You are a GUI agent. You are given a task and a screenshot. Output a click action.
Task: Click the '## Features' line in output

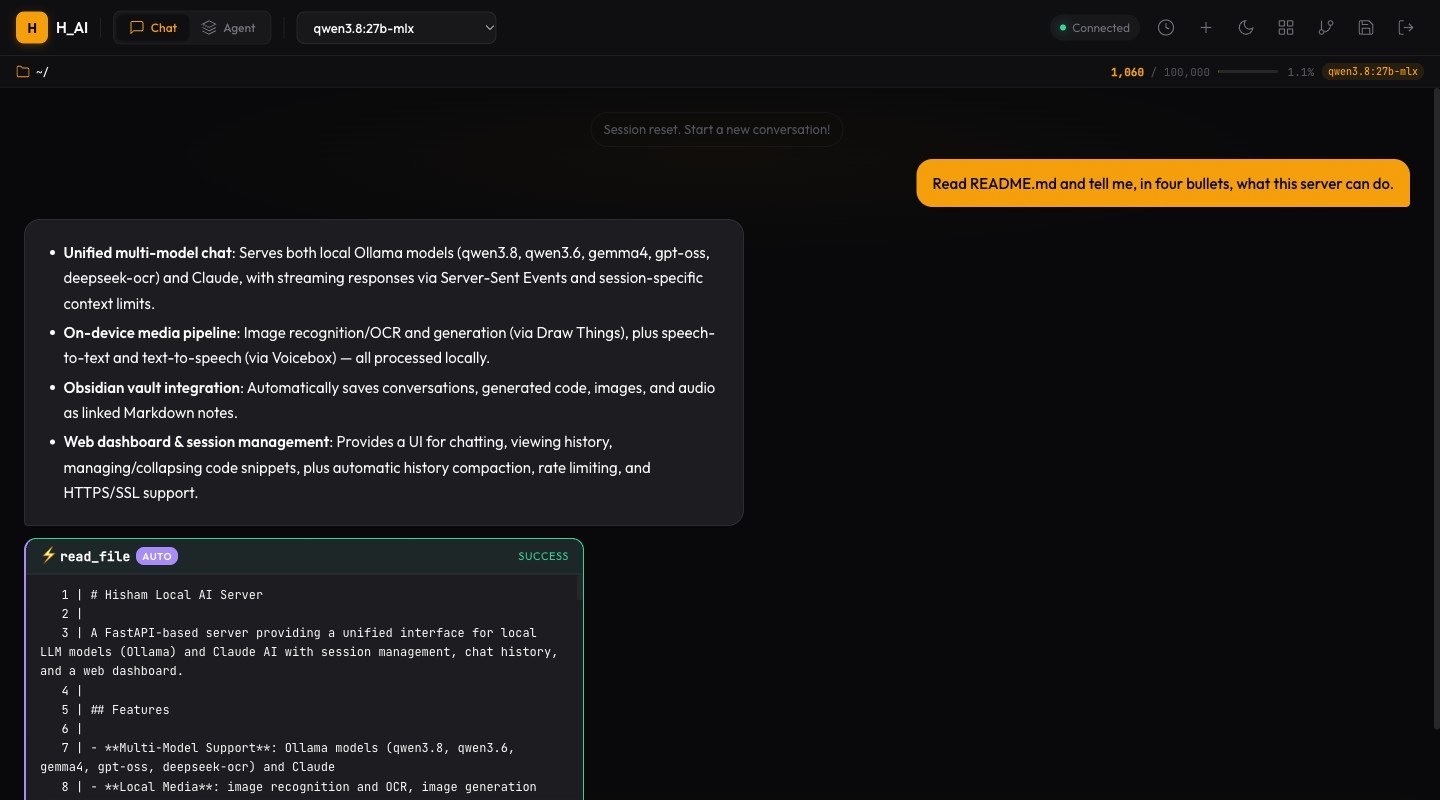point(115,710)
